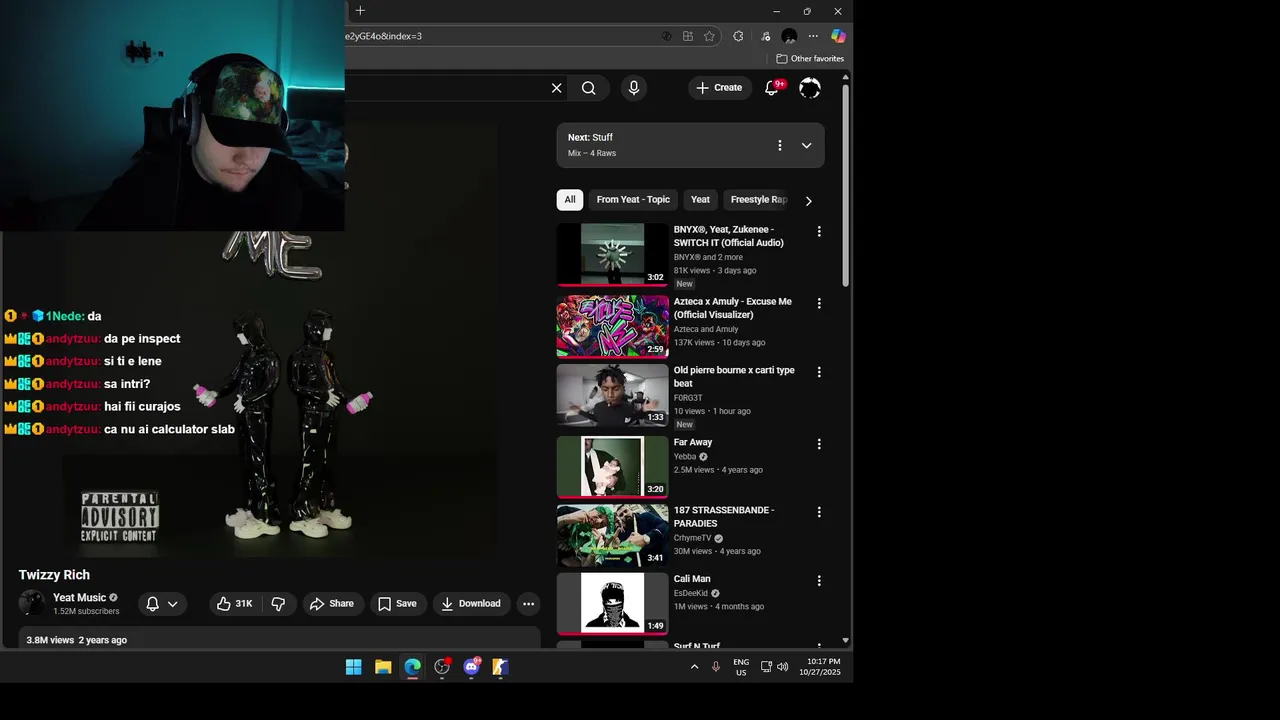Open Old pierre bourne type beat thumbnail

point(613,395)
